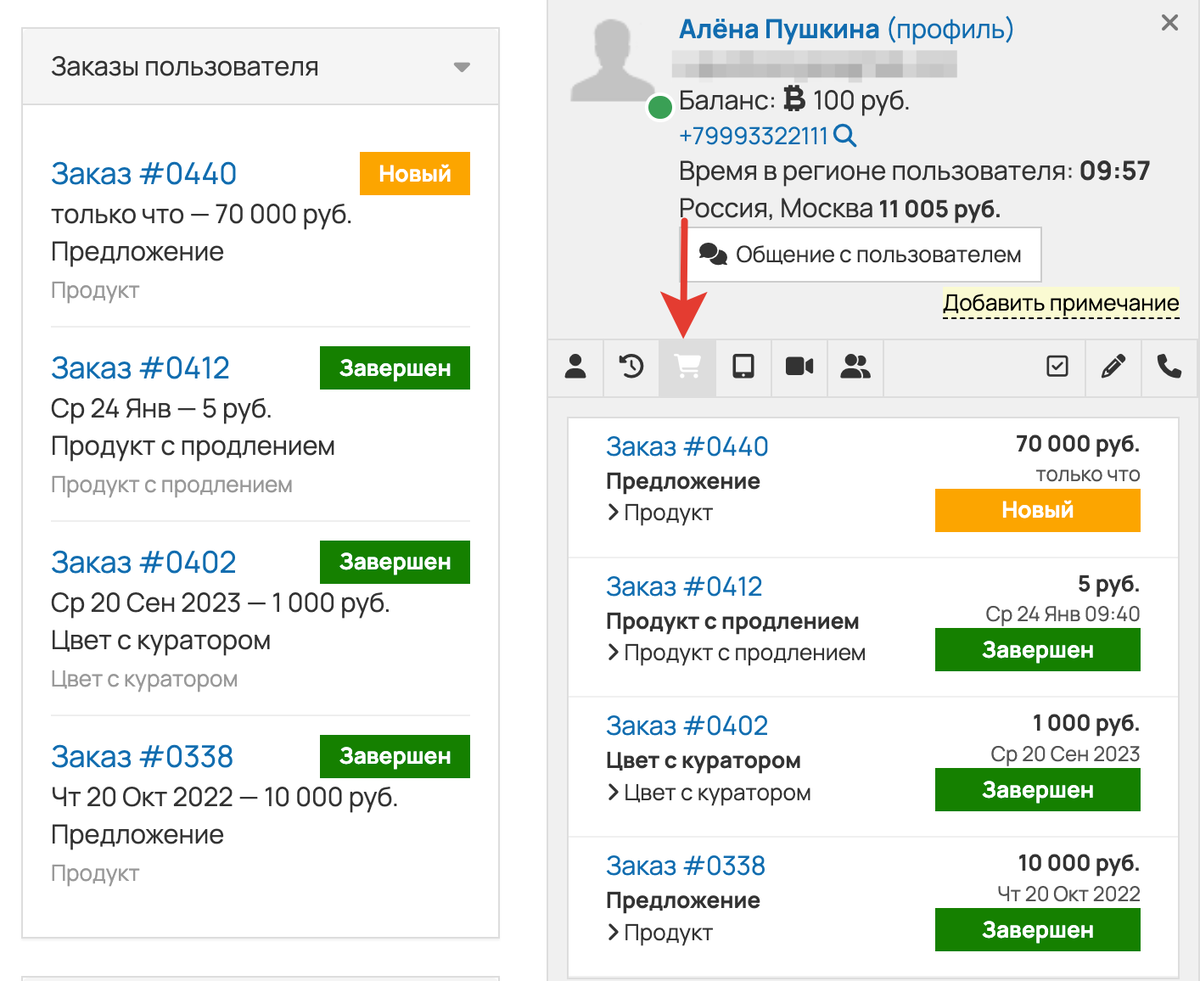The width and height of the screenshot is (1200, 981).
Task: Open the Алёна Пушкина profile link
Action: [x=846, y=29]
